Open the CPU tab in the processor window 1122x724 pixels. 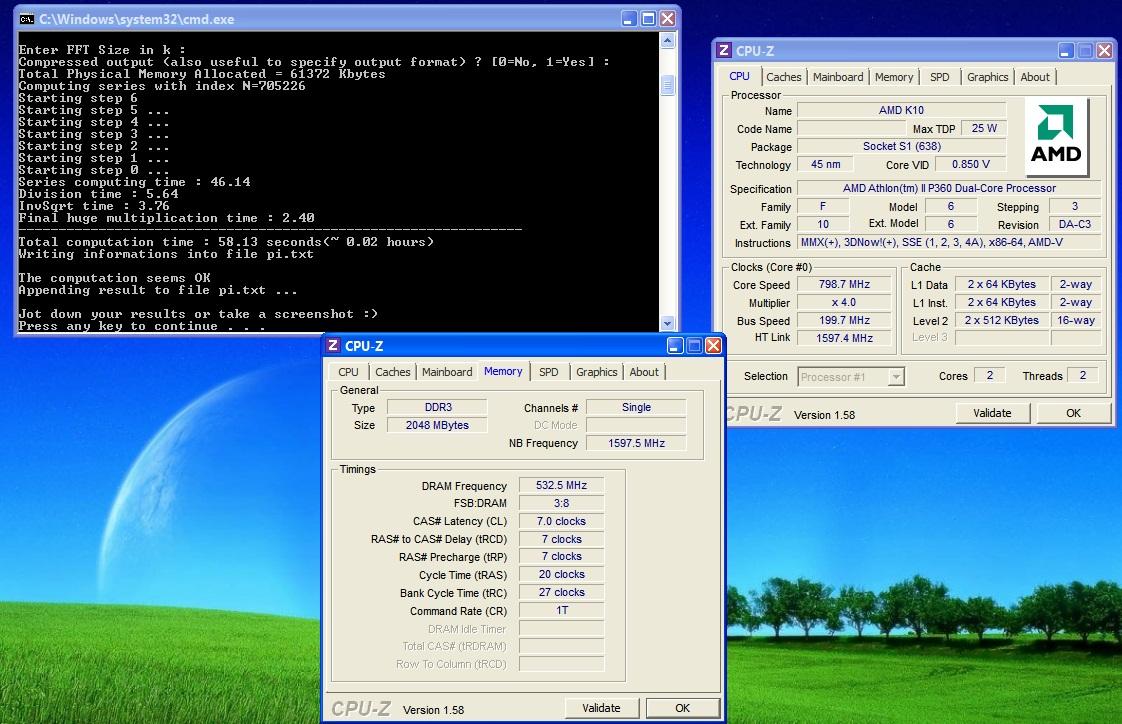pyautogui.click(x=739, y=76)
